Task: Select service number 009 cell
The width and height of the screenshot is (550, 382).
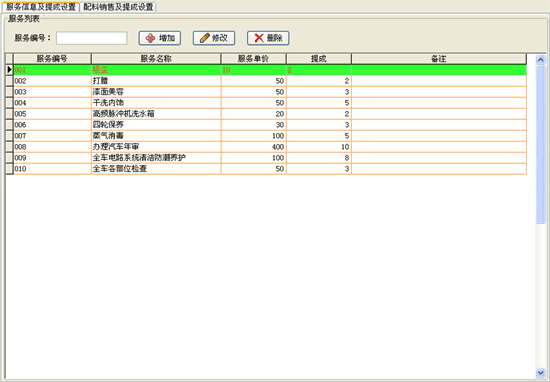Action: 52,158
